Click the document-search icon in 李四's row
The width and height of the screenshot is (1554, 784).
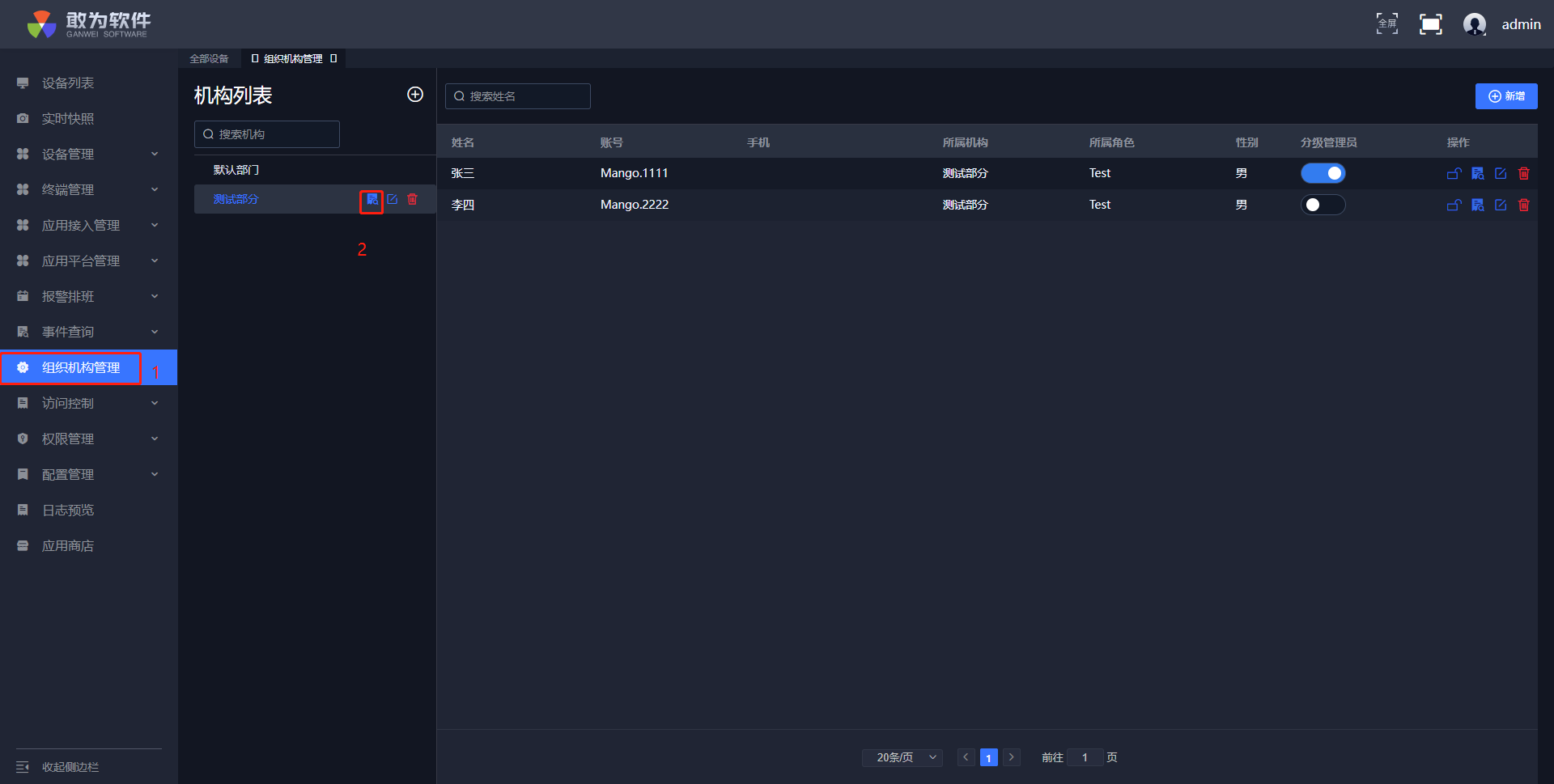1478,205
